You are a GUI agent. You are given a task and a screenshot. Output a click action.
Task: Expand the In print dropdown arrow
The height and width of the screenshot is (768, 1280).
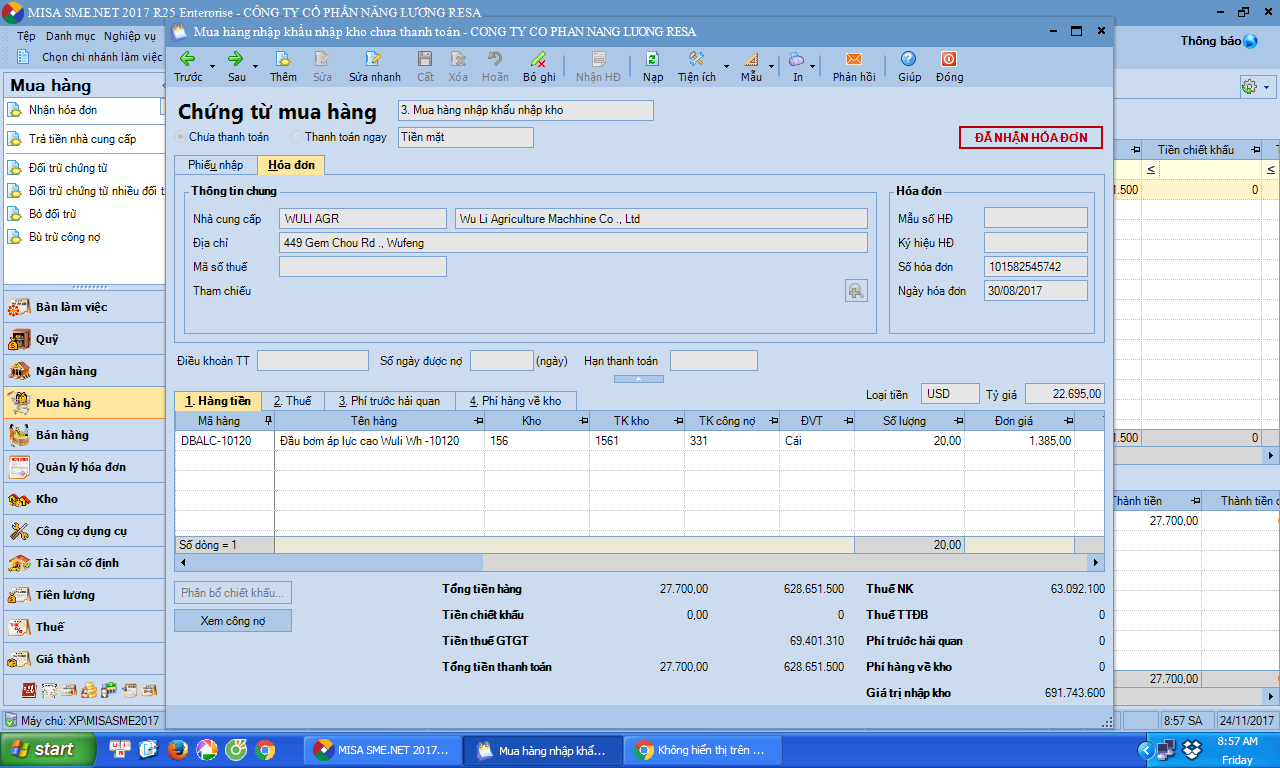[812, 67]
